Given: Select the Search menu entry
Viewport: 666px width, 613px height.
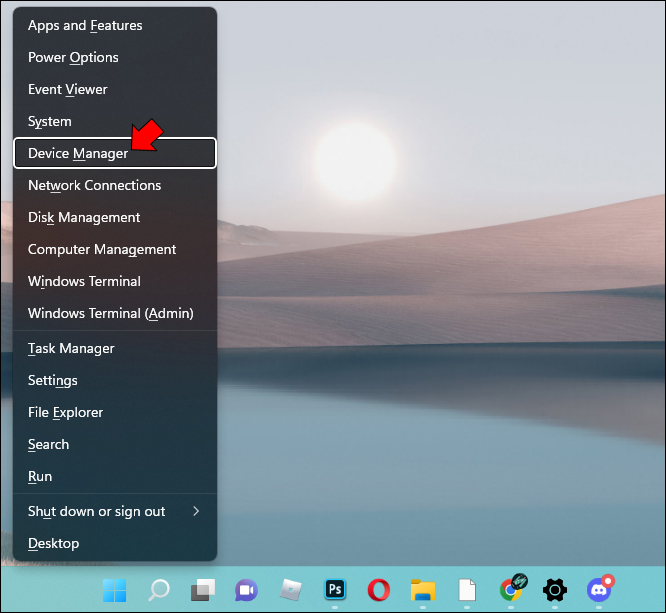Looking at the screenshot, I should 115,444.
